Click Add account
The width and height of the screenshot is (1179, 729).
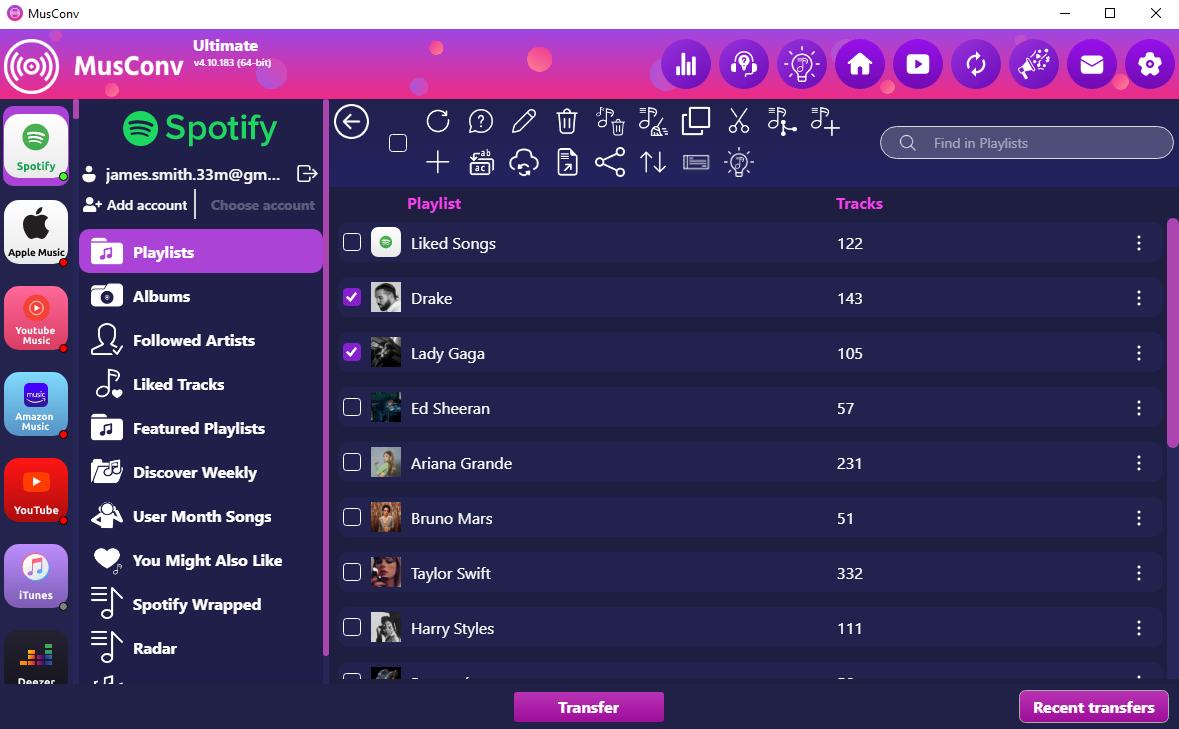point(135,205)
